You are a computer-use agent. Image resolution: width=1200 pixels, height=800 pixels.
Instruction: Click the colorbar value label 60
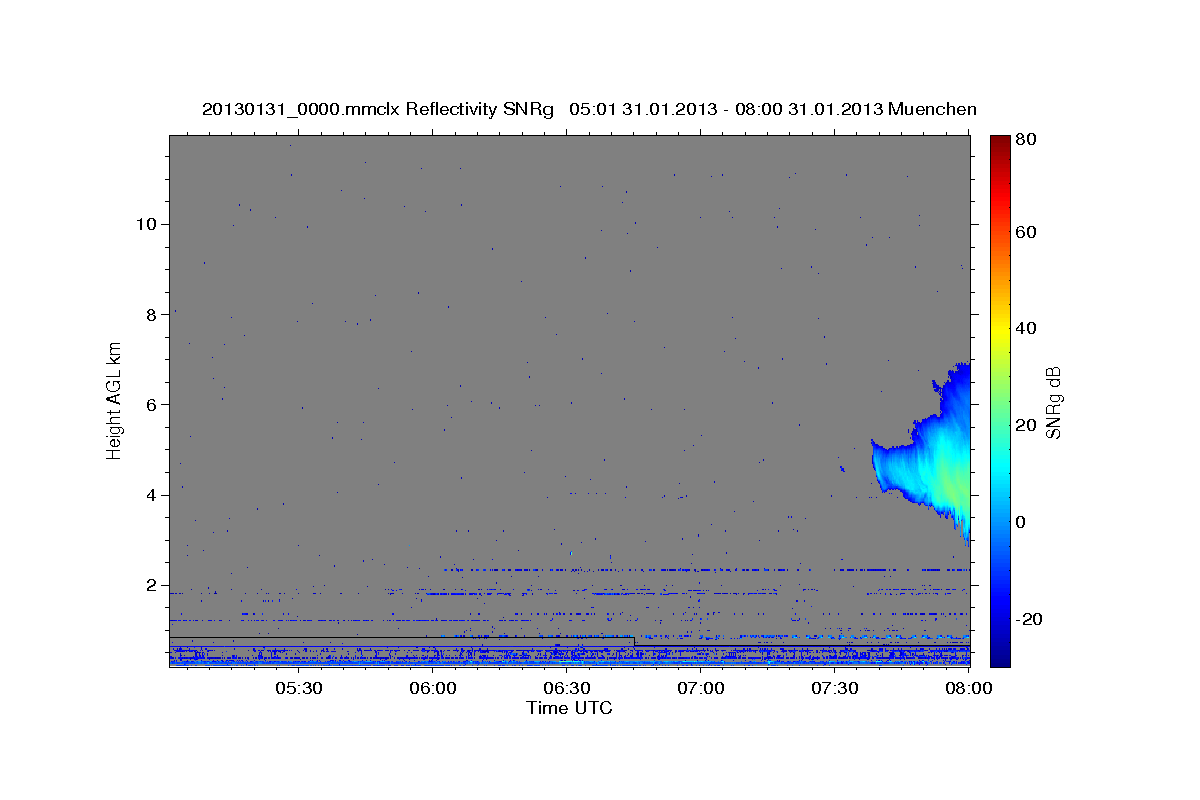1026,232
